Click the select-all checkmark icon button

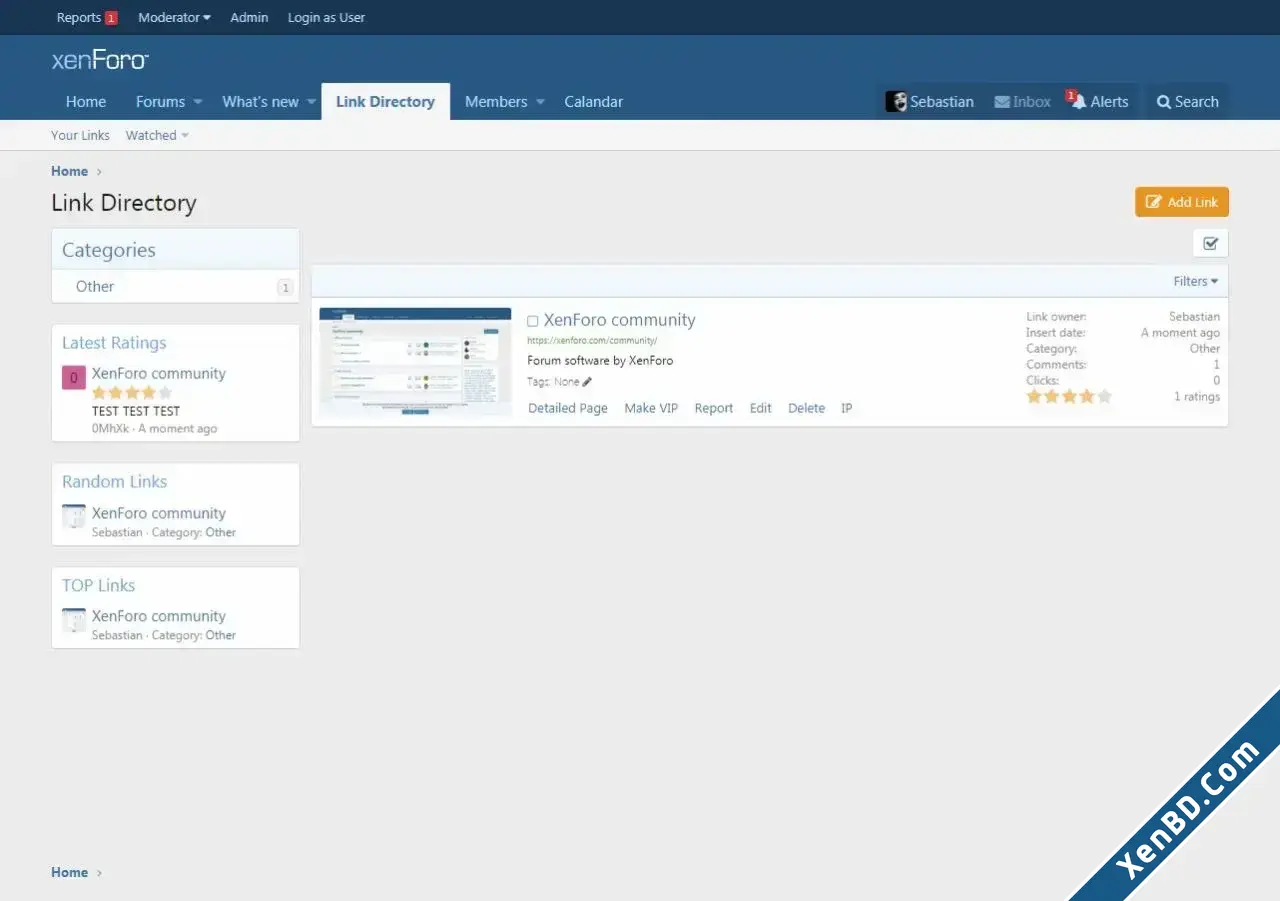coord(1211,243)
